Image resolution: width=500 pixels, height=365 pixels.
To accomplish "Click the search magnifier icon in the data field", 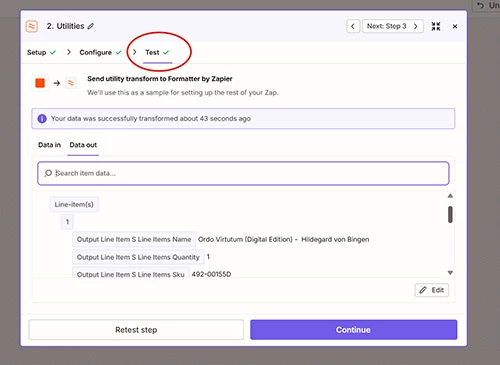I will click(x=48, y=173).
